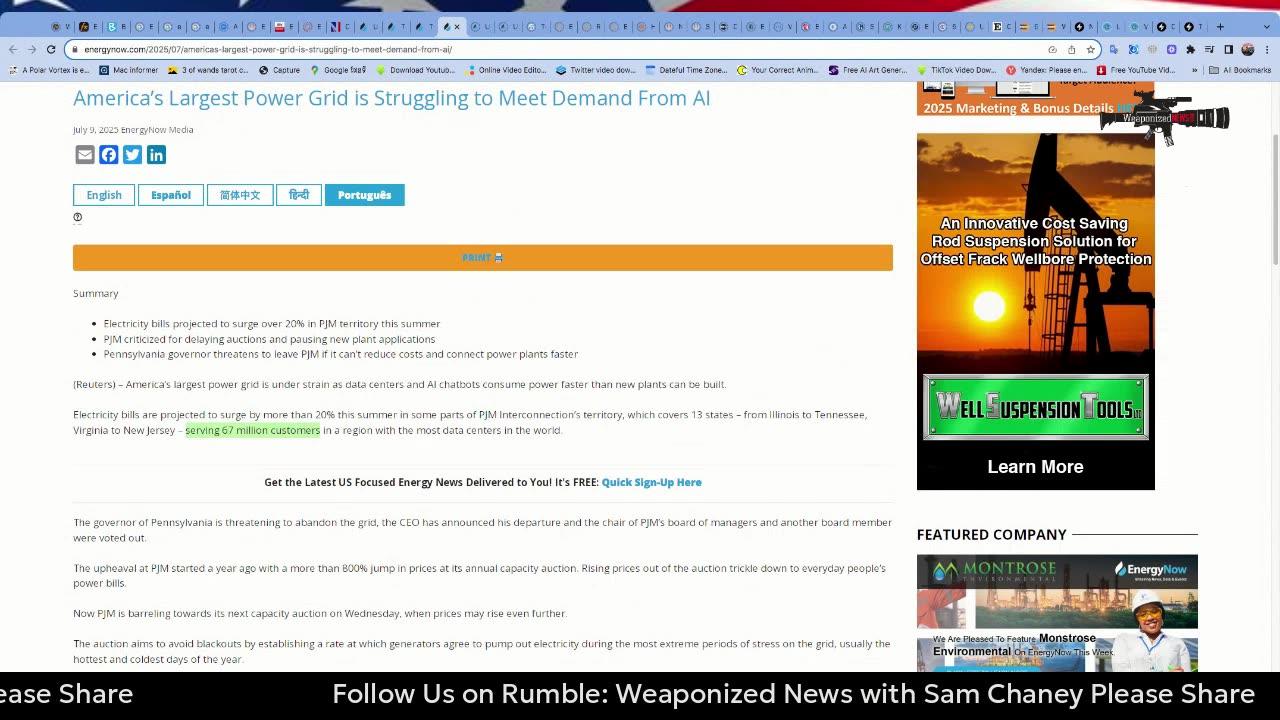Open 'TikTok Video Dow...' bookmark

point(957,70)
